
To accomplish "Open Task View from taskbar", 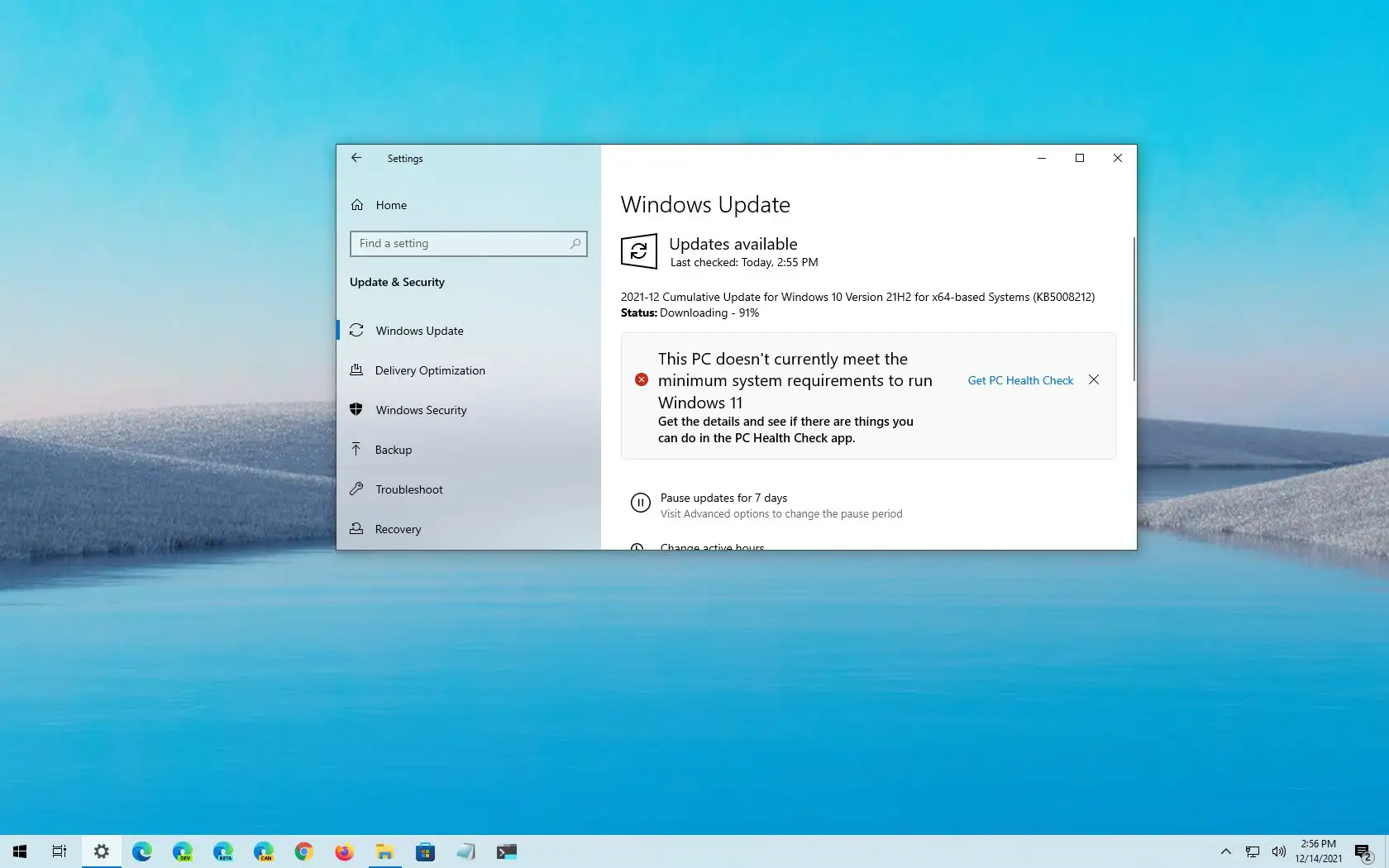I will click(x=60, y=851).
